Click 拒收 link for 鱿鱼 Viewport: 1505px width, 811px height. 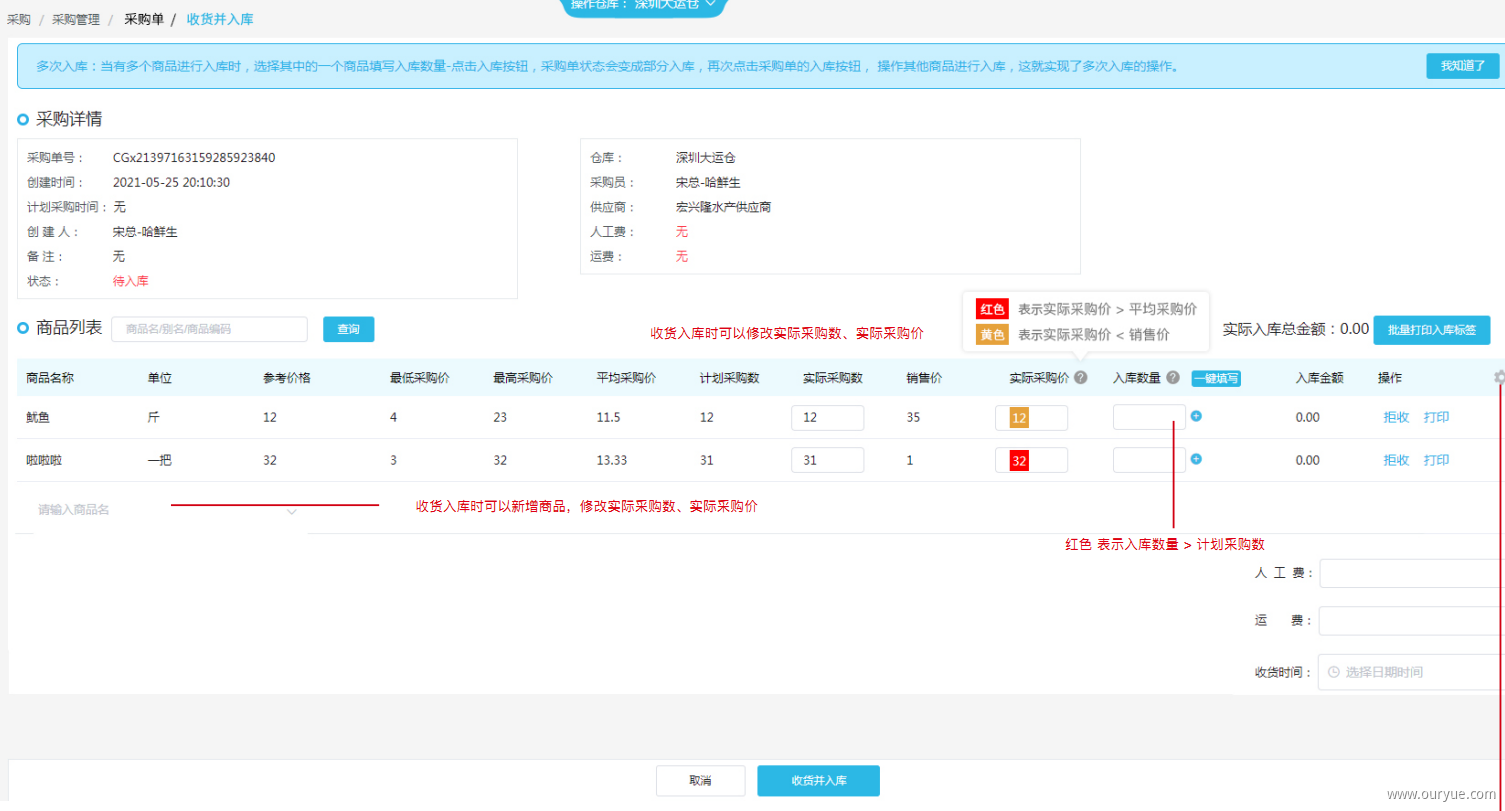coord(1396,417)
